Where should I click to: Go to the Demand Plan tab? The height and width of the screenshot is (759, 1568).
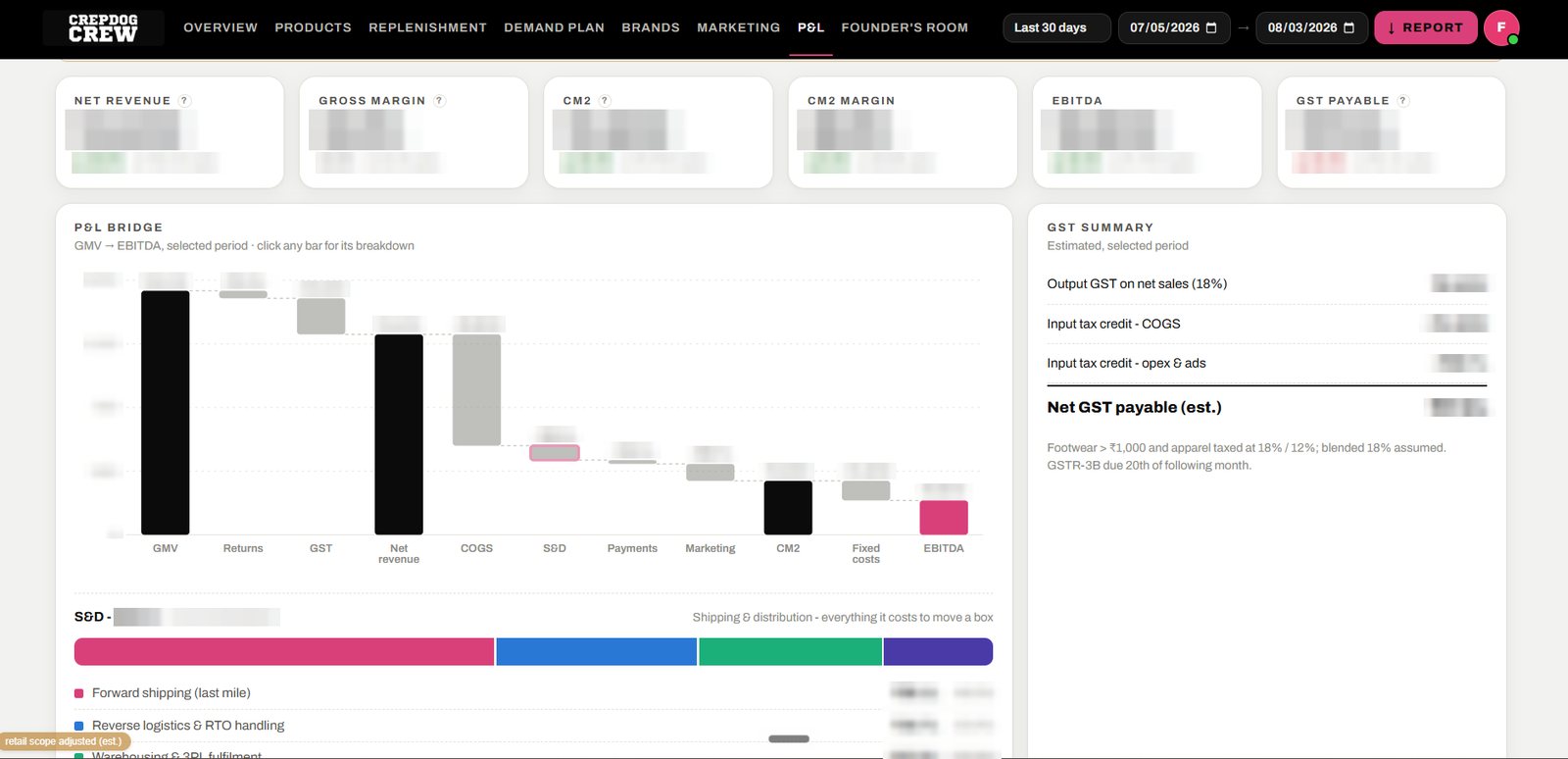pos(554,27)
